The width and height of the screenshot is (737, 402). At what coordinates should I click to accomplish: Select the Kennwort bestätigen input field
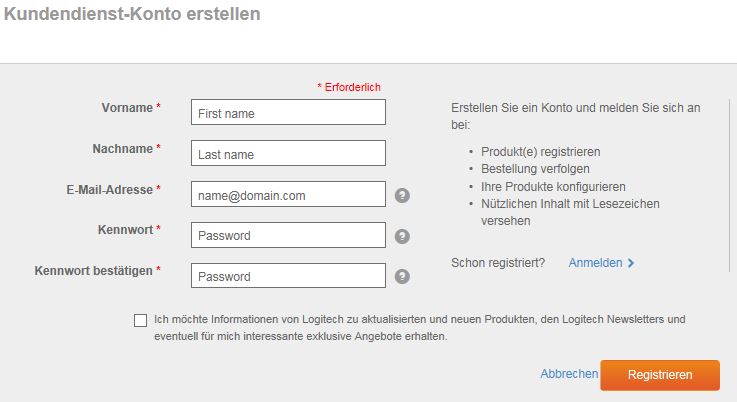[288, 276]
